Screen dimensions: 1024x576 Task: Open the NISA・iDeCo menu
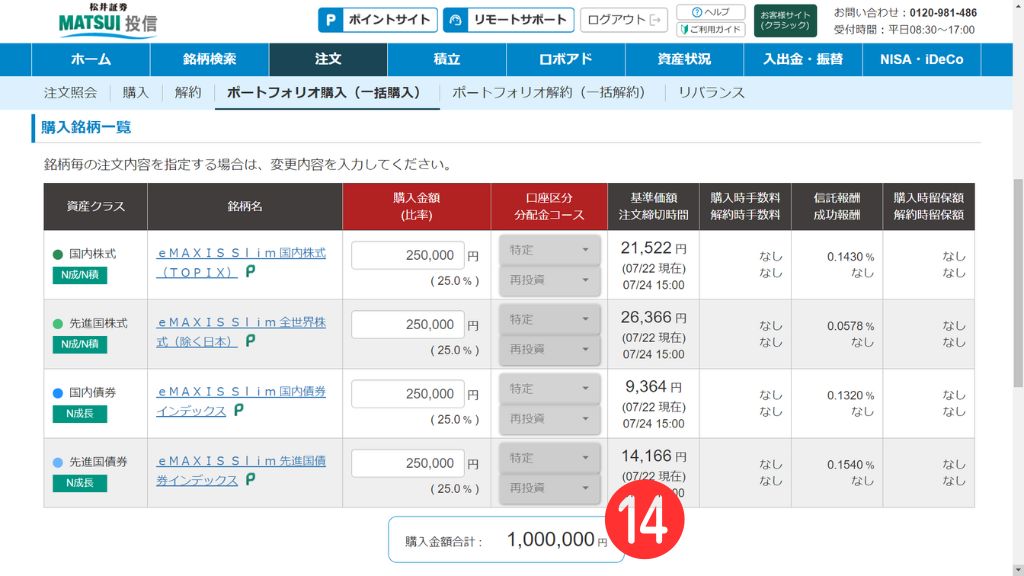[x=921, y=59]
